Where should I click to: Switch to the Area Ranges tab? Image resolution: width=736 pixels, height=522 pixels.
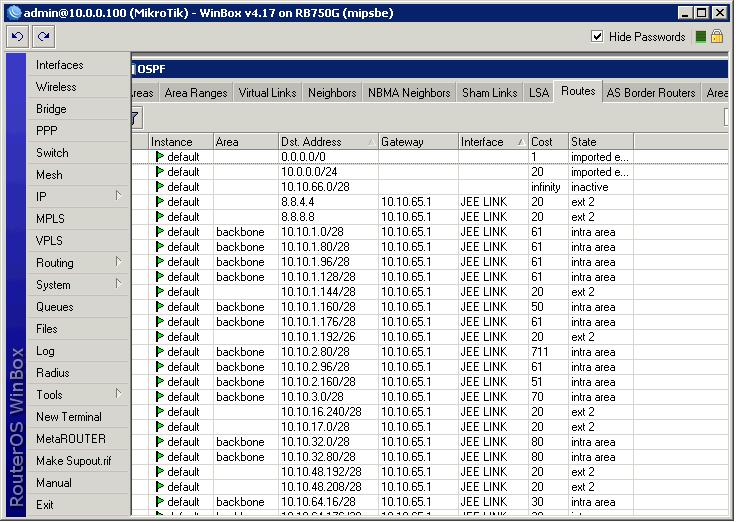196,93
